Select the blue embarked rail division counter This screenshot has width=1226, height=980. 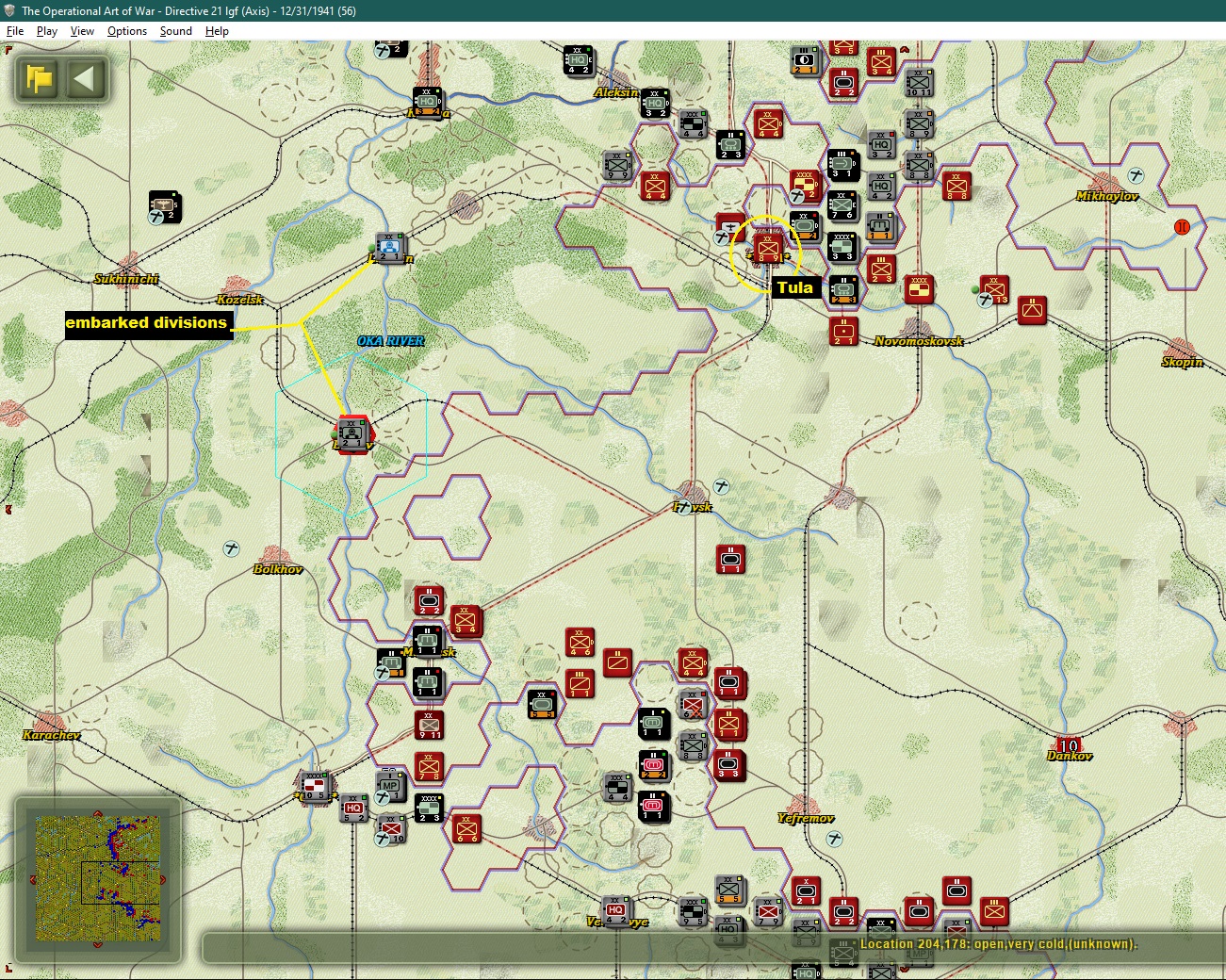click(x=390, y=248)
